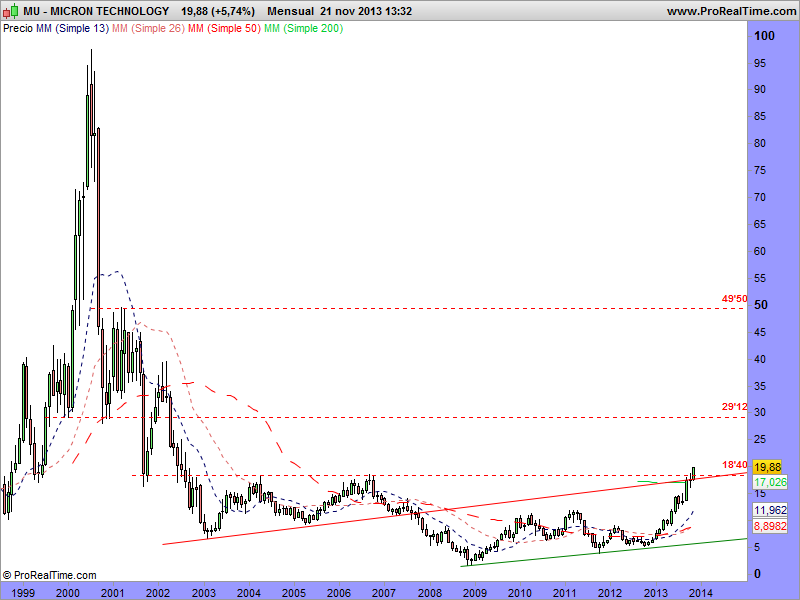This screenshot has width=800, height=600.
Task: Click the 25 value on price axis
Action: [760, 439]
